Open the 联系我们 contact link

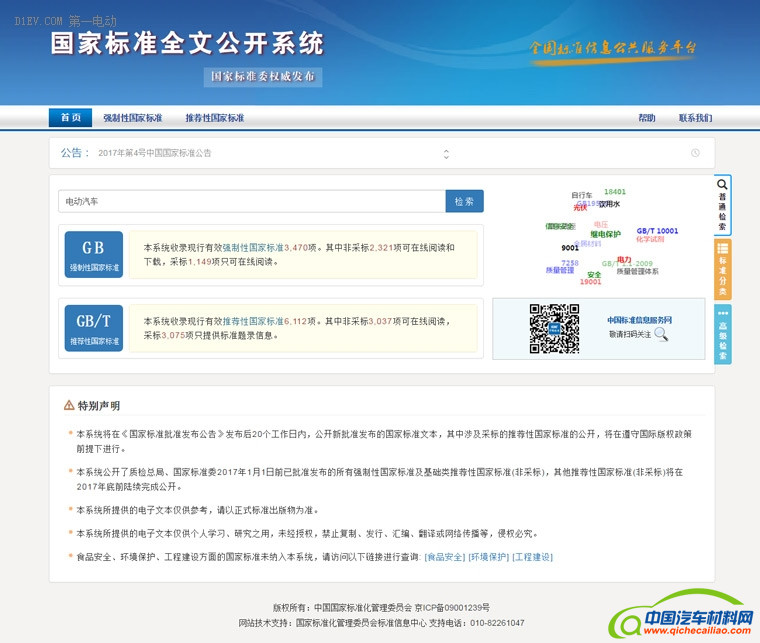click(x=695, y=118)
